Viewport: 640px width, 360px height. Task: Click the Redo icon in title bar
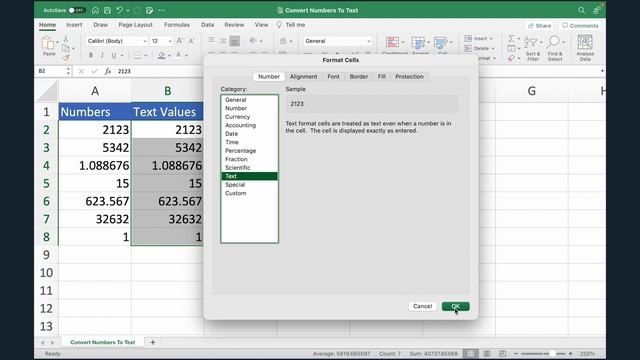(x=138, y=10)
